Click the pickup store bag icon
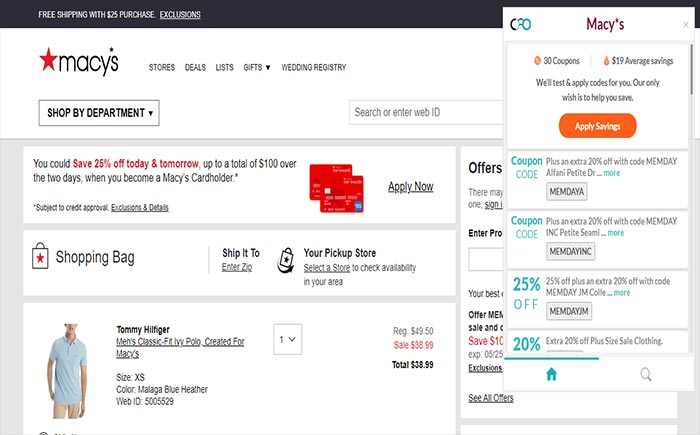 click(286, 260)
